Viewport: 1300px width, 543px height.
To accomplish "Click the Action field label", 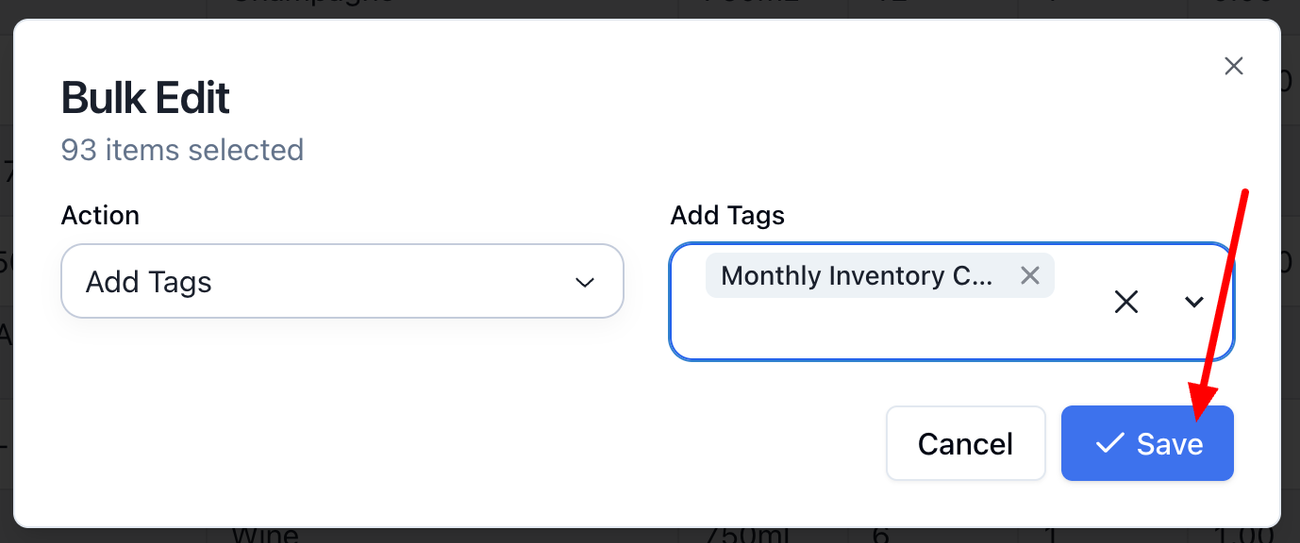I will pyautogui.click(x=100, y=215).
